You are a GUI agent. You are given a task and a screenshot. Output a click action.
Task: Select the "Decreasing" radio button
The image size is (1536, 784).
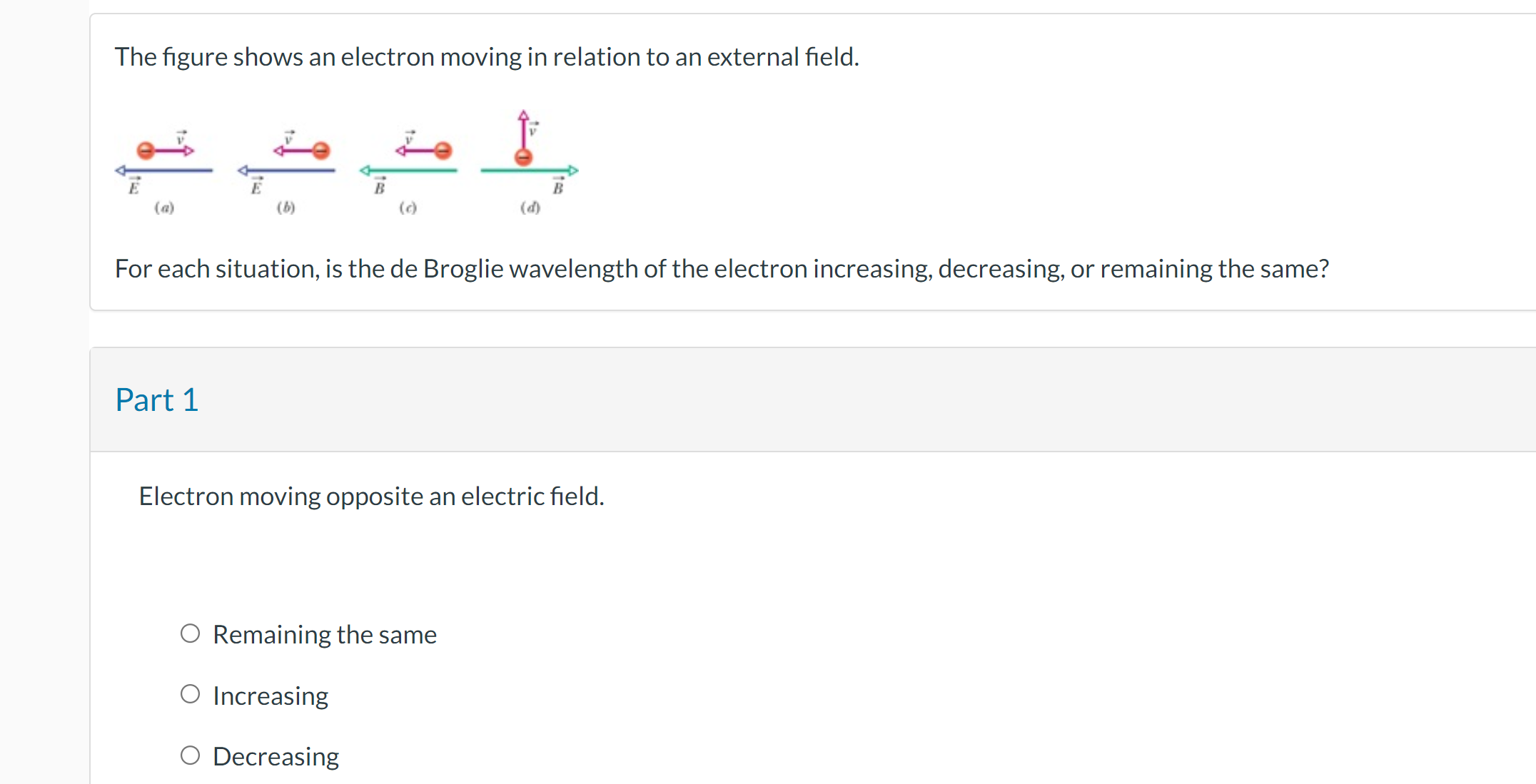click(x=190, y=754)
